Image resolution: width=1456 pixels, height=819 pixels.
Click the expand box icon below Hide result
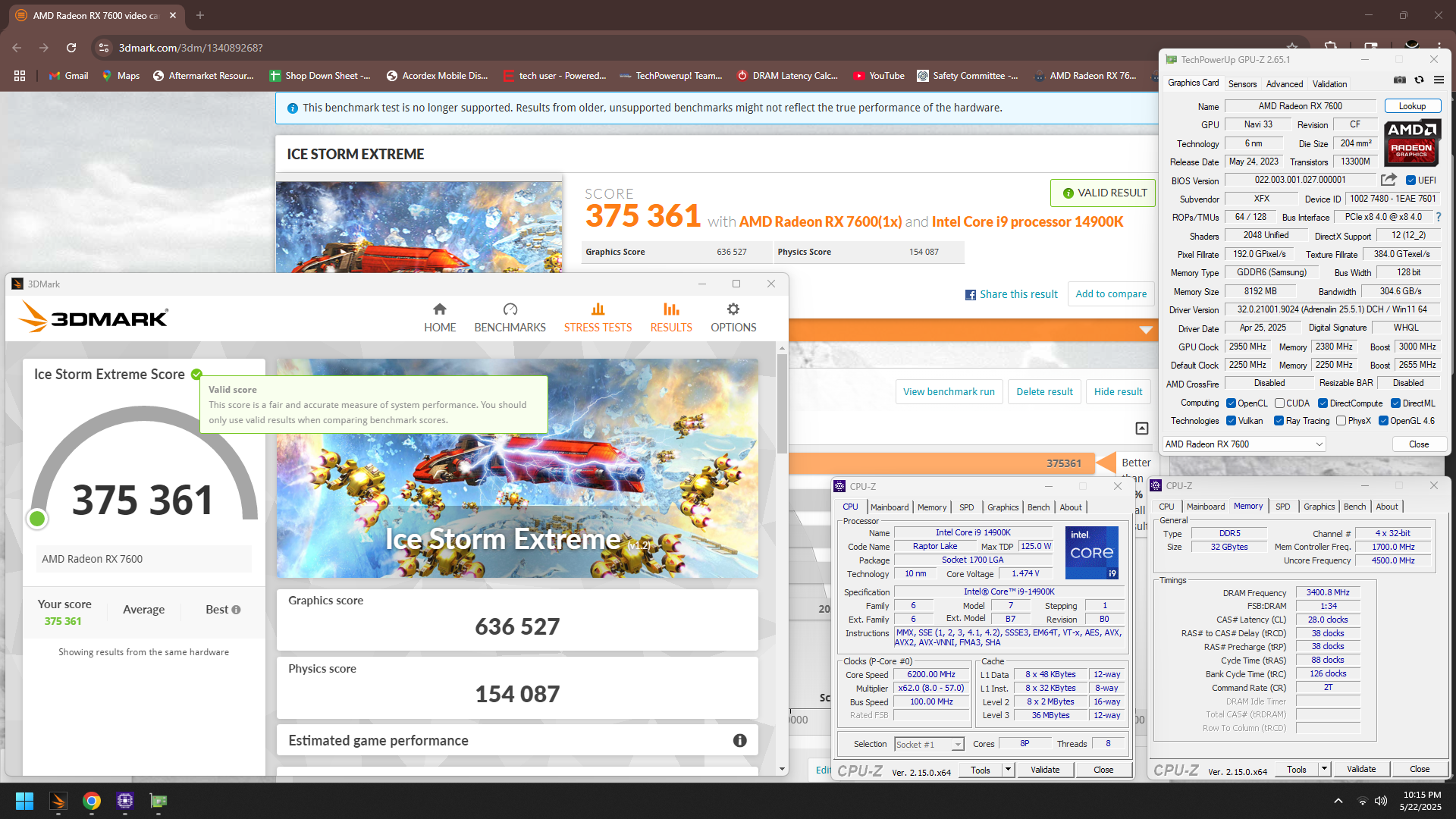point(1142,428)
